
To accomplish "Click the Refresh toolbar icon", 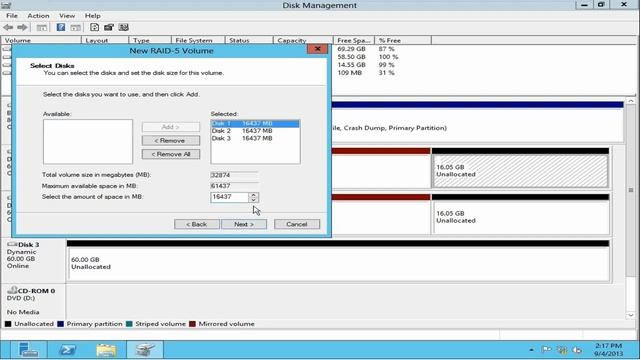I will pos(94,27).
